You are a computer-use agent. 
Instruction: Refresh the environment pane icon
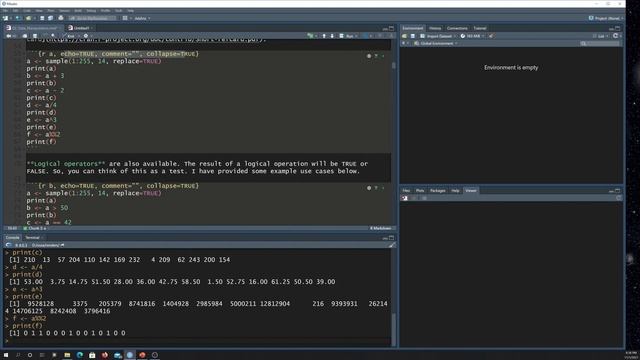coord(615,36)
